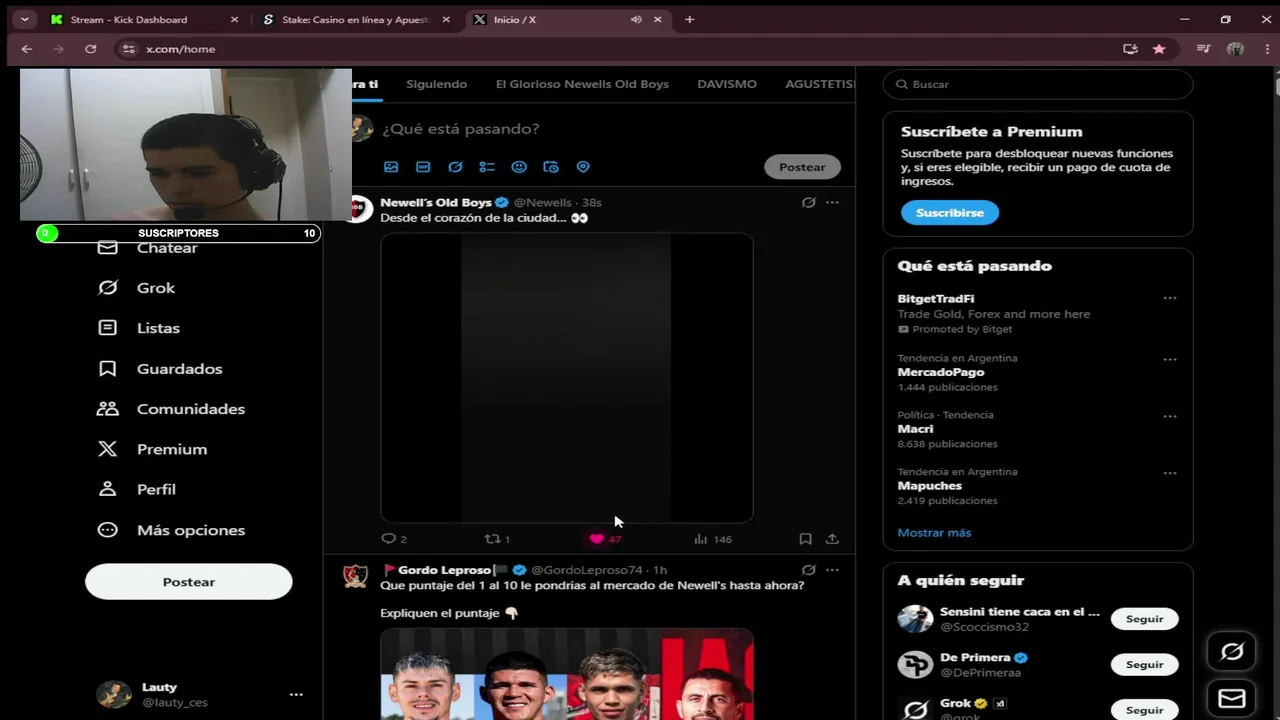
Task: Open Comunidades in the sidebar
Action: (171, 409)
